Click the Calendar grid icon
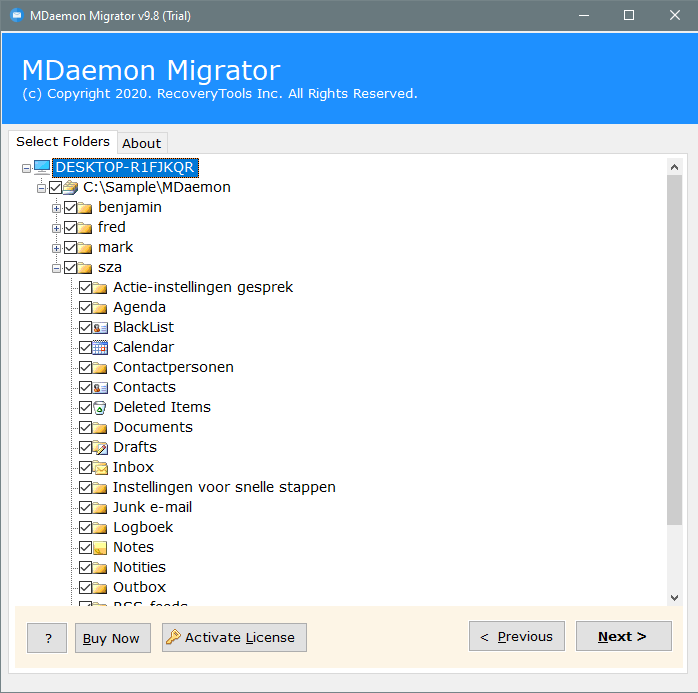This screenshot has width=698, height=693. coord(100,348)
